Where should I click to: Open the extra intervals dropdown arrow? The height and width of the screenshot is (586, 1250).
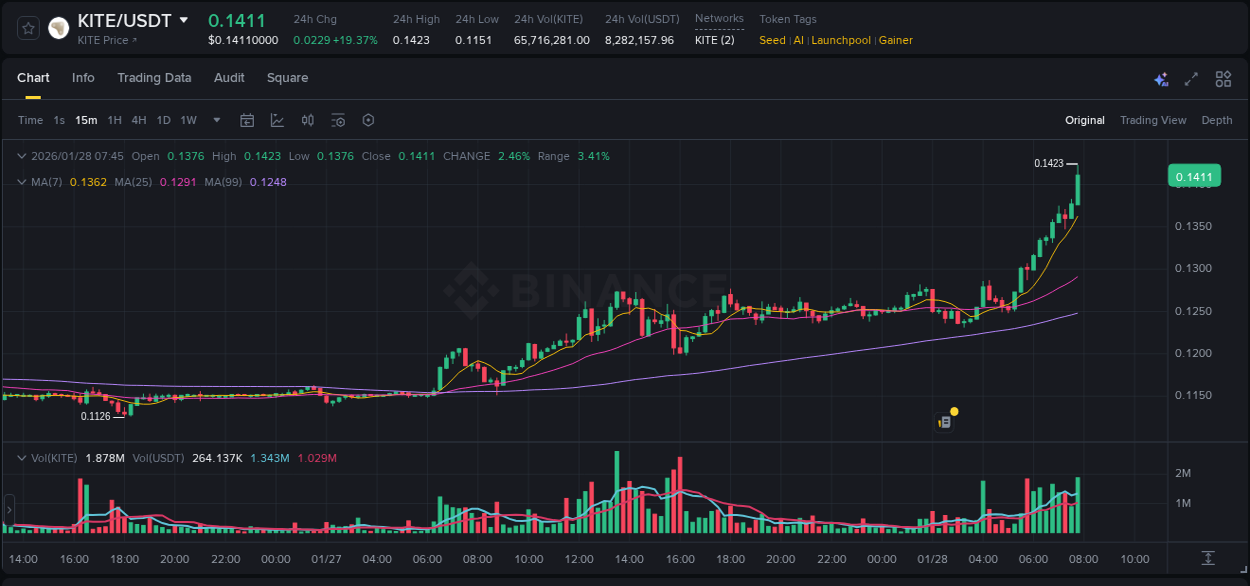click(x=215, y=120)
